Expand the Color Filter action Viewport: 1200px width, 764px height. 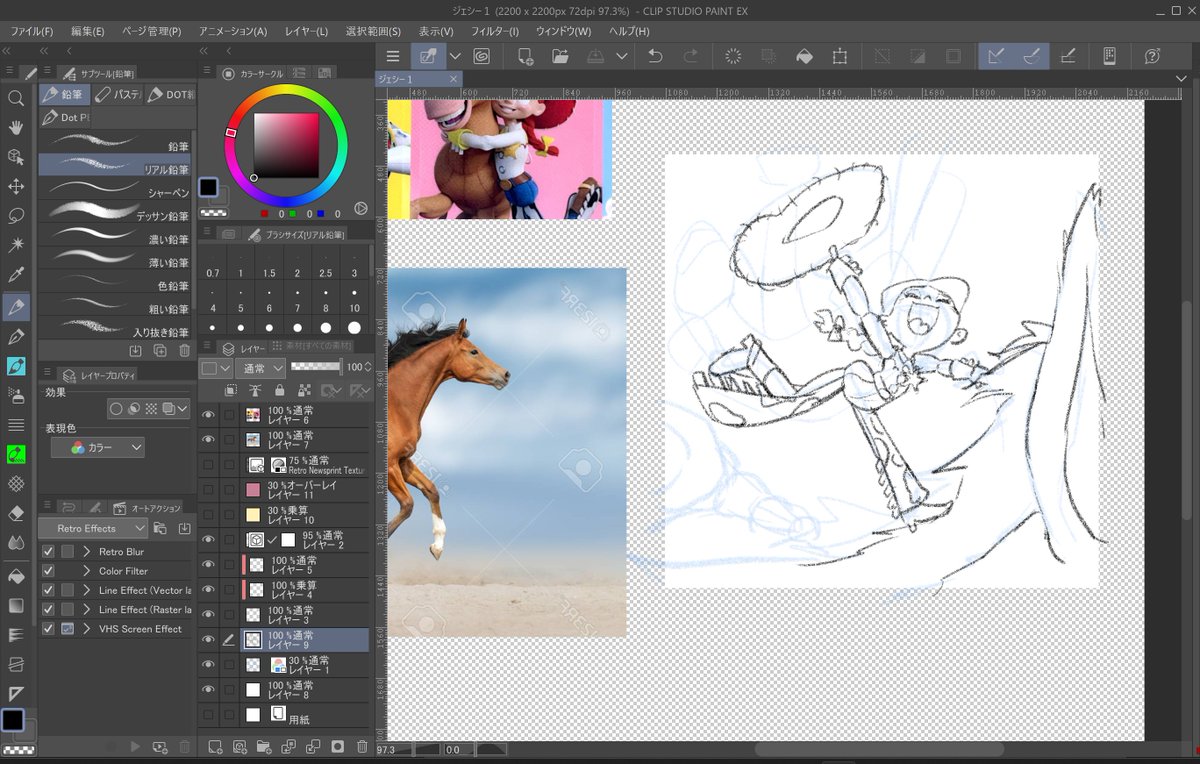pyautogui.click(x=86, y=571)
